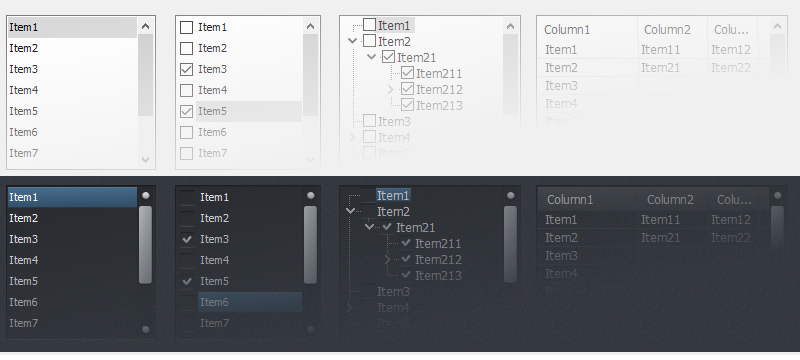Click the dark tree view top scroll dot
The height and width of the screenshot is (360, 800).
tap(510, 195)
